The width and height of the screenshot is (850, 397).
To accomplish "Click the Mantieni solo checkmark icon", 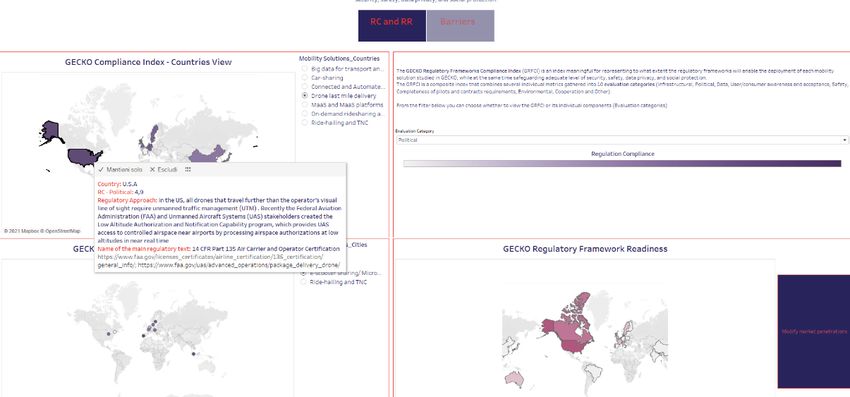I will pyautogui.click(x=101, y=170).
